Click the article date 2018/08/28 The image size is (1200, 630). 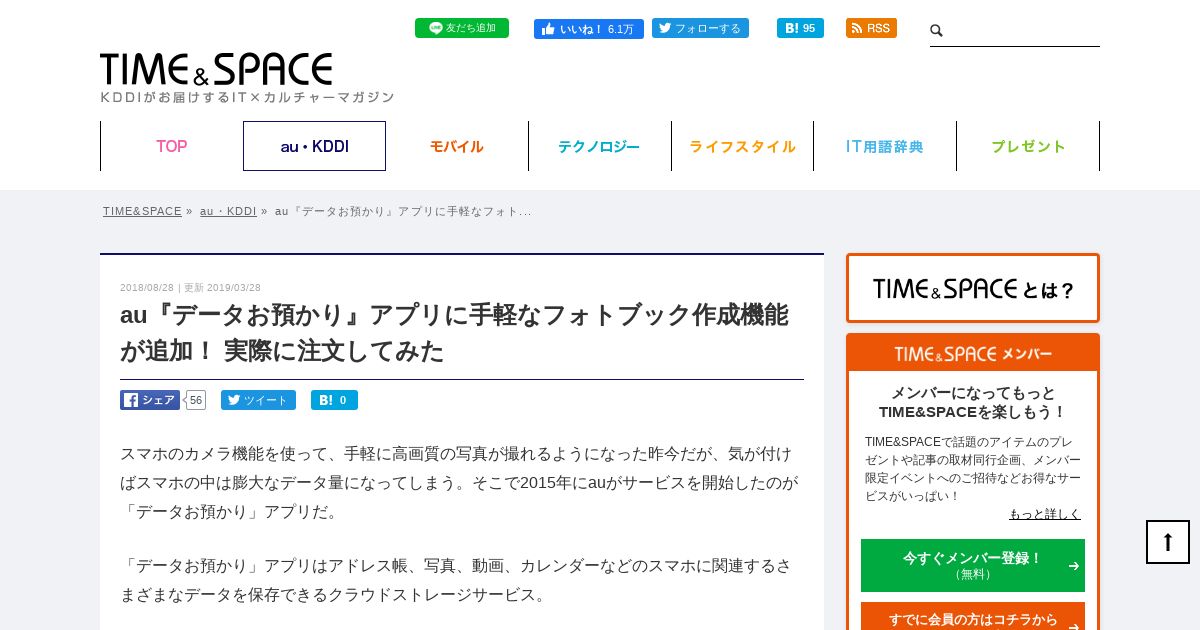[147, 287]
